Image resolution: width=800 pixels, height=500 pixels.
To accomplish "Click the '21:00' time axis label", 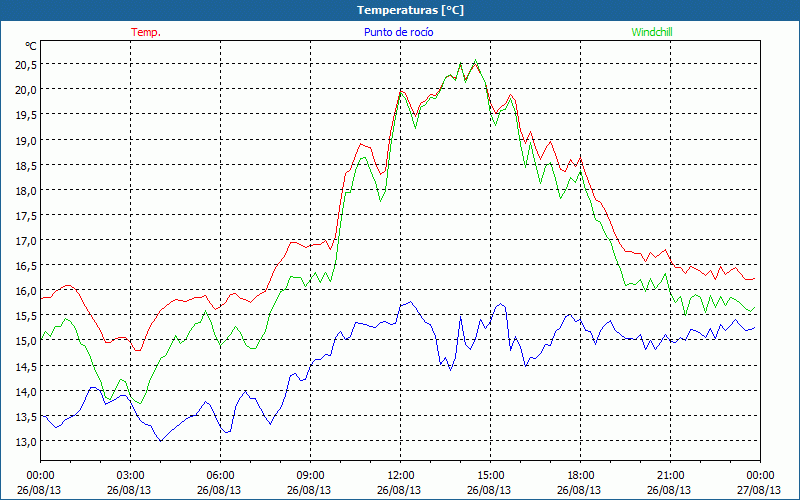I will tap(670, 476).
